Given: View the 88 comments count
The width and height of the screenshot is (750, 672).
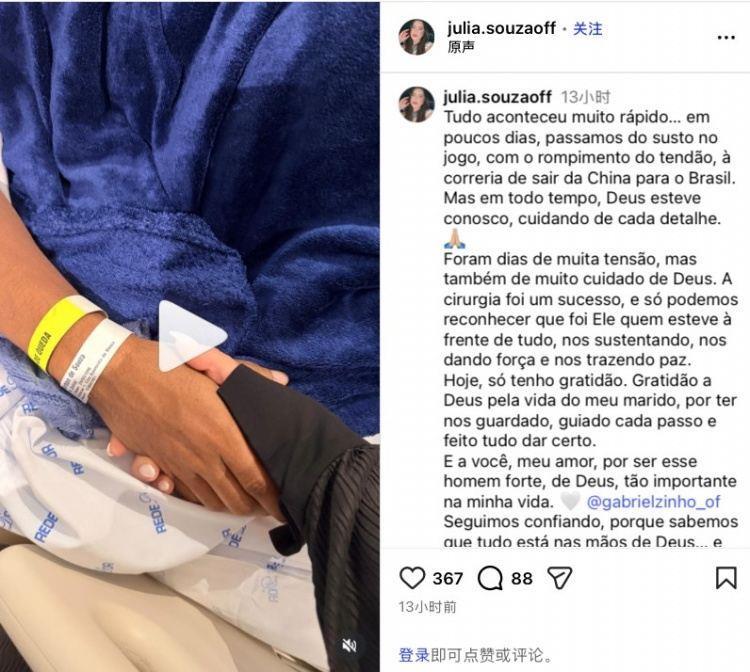Looking at the screenshot, I should [x=522, y=578].
